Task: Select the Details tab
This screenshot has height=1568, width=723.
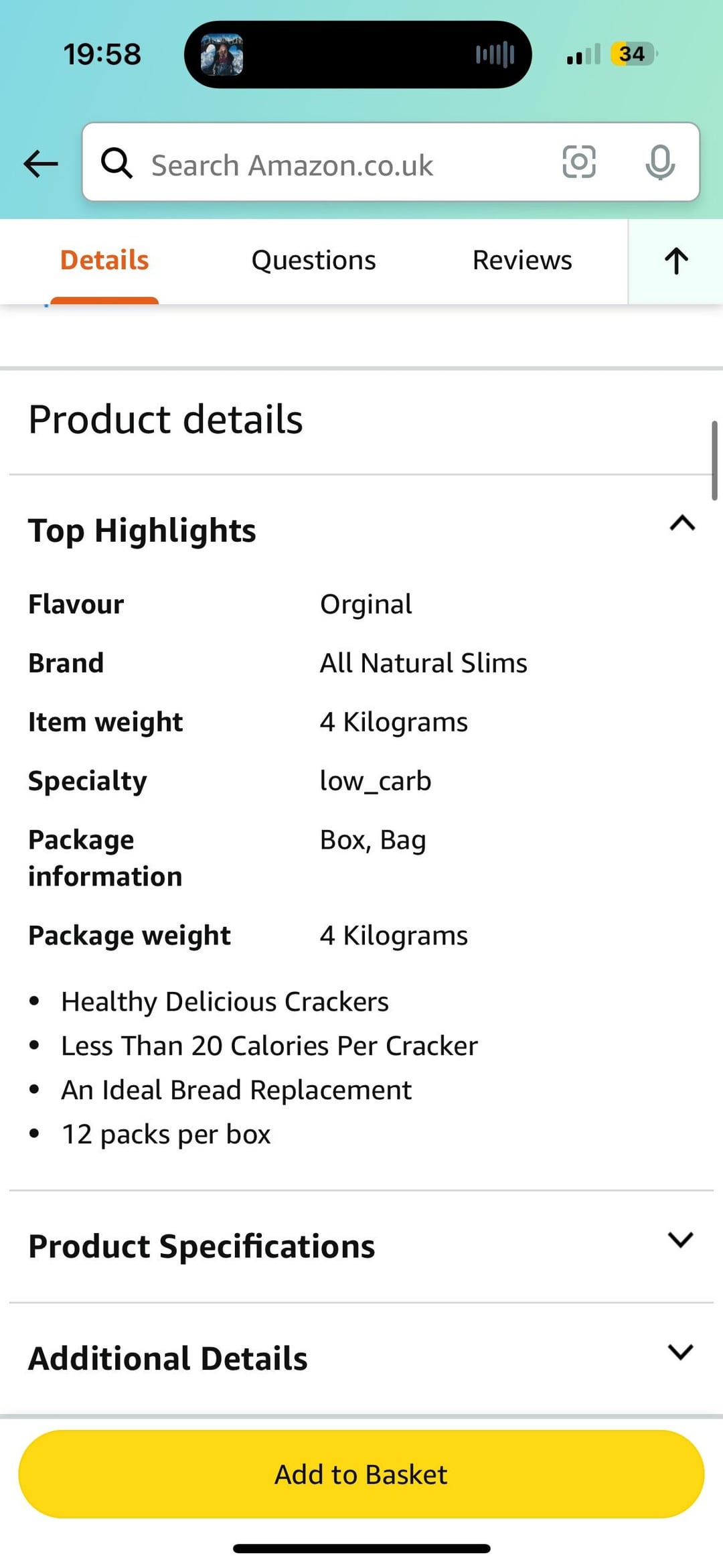Action: (x=104, y=260)
